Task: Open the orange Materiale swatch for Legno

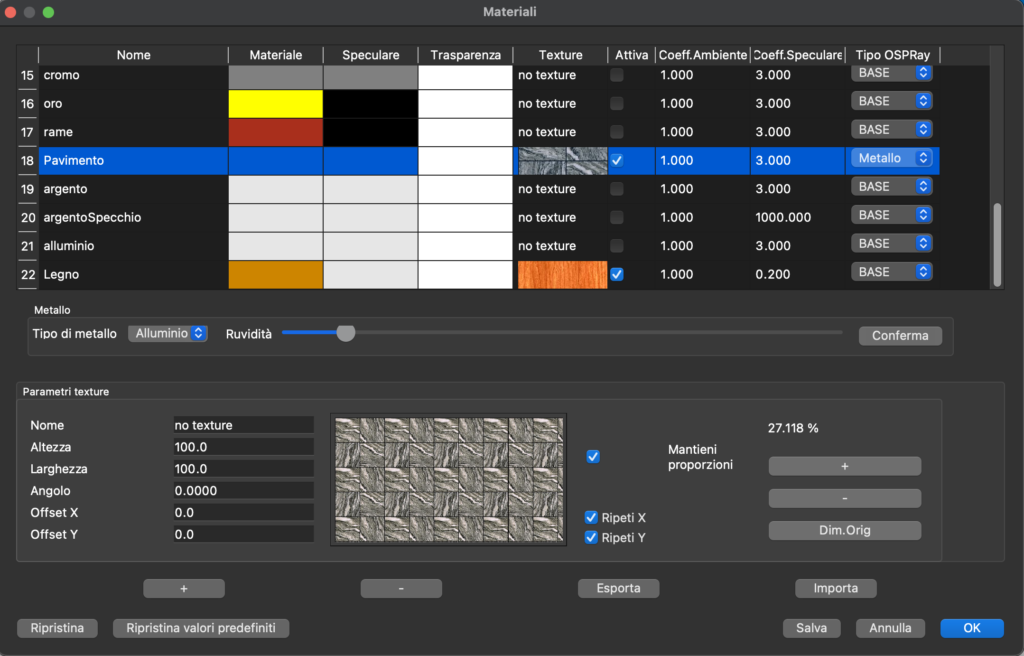Action: 275,274
